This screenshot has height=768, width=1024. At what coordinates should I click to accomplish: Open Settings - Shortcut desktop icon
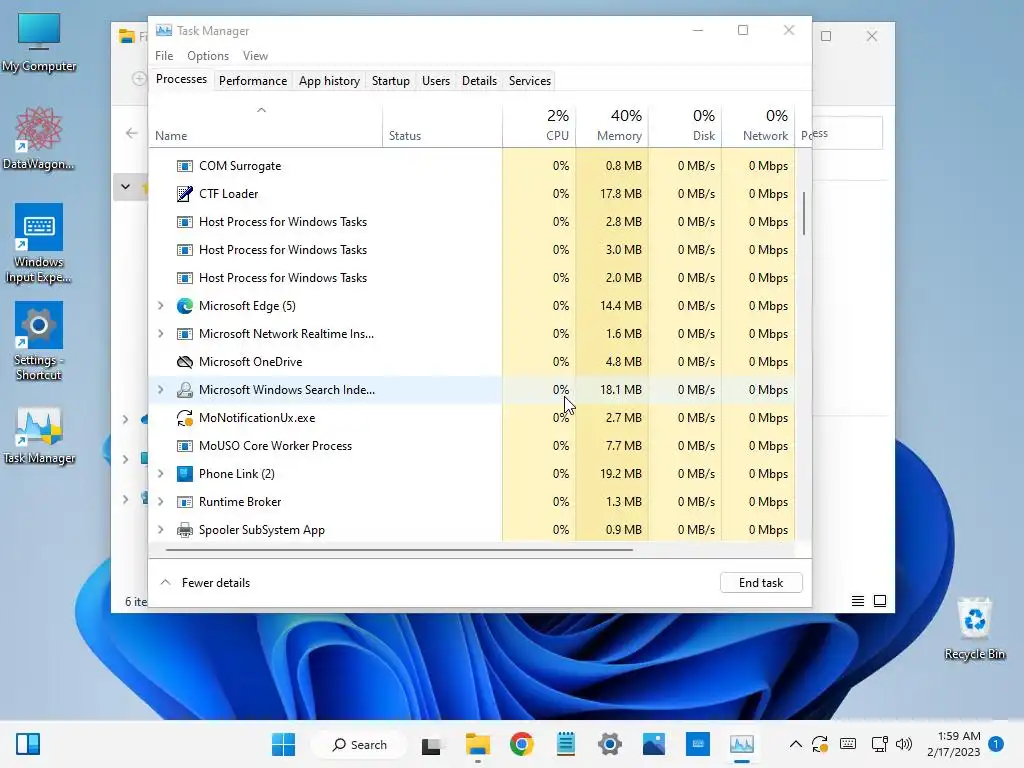point(39,341)
